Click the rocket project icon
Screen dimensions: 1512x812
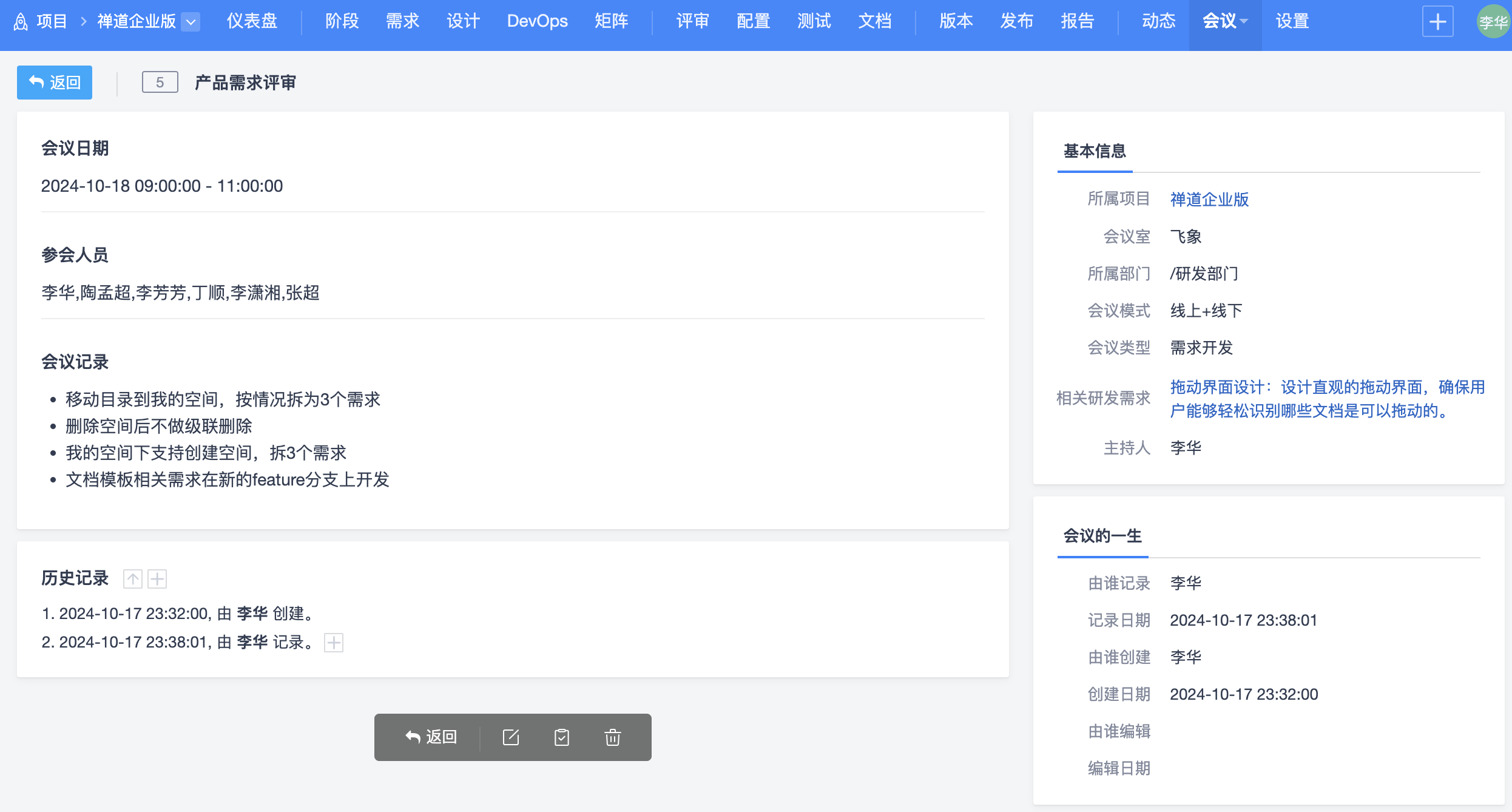pos(21,22)
